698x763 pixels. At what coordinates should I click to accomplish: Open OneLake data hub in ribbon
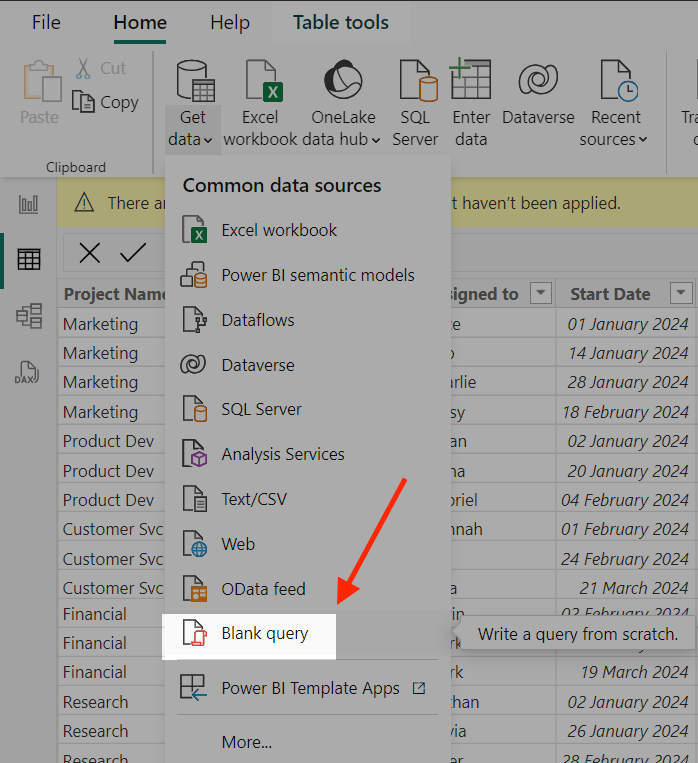pos(343,104)
